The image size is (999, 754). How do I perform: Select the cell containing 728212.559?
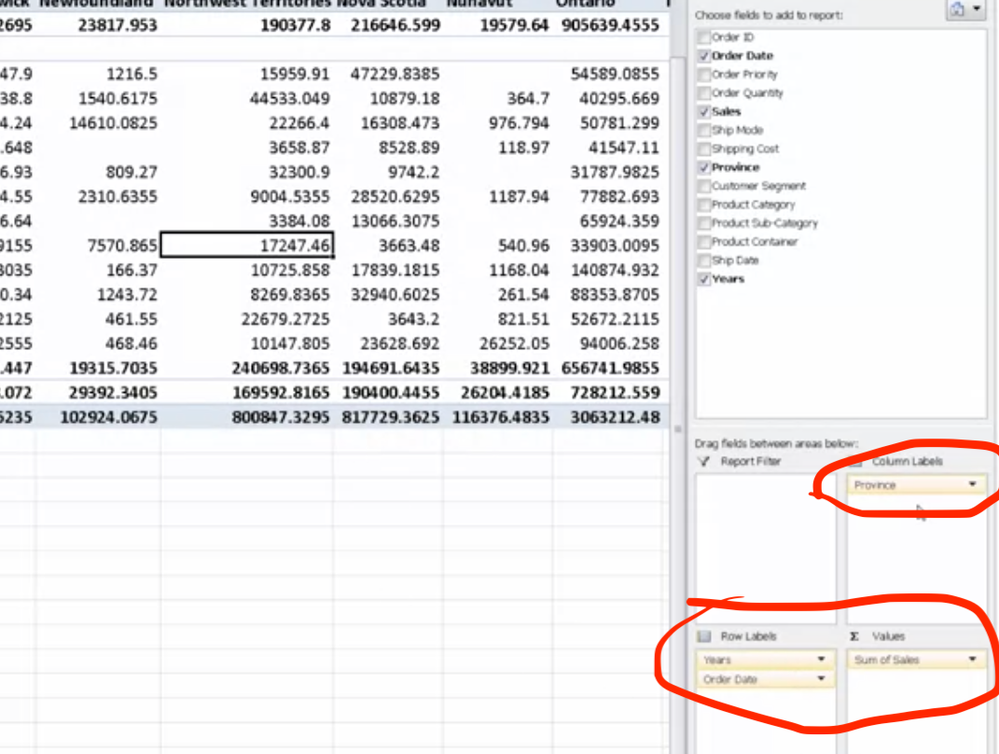(x=608, y=393)
